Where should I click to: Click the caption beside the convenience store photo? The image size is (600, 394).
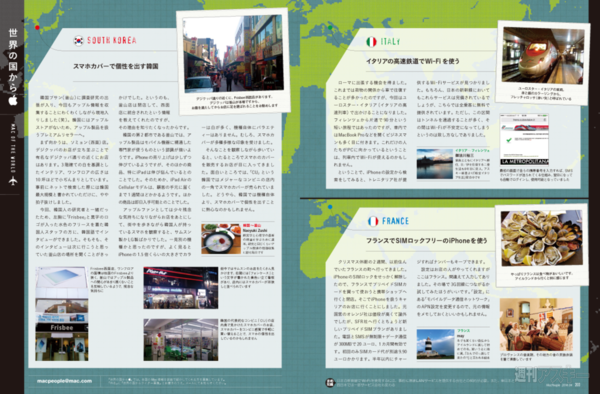point(247,329)
